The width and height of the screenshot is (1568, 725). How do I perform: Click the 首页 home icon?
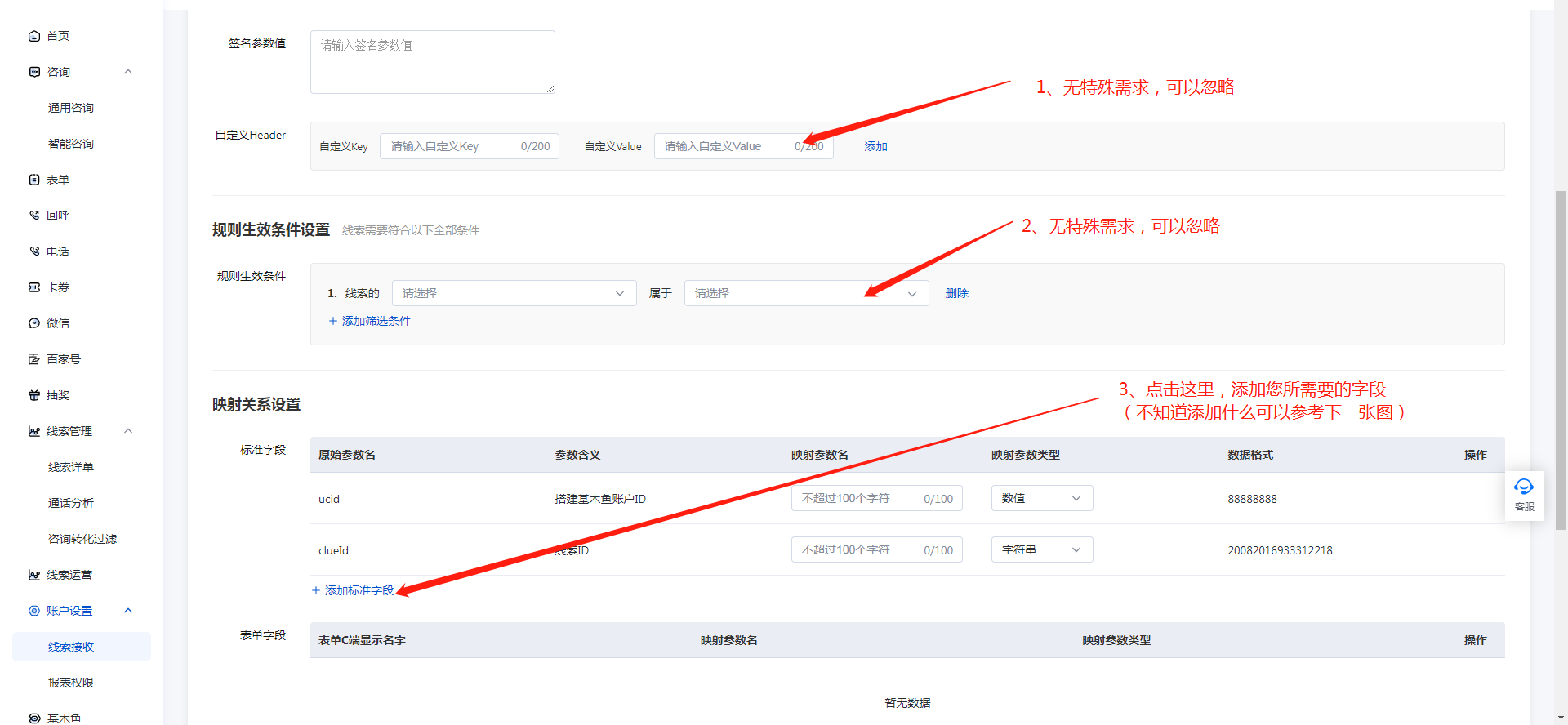(x=34, y=36)
